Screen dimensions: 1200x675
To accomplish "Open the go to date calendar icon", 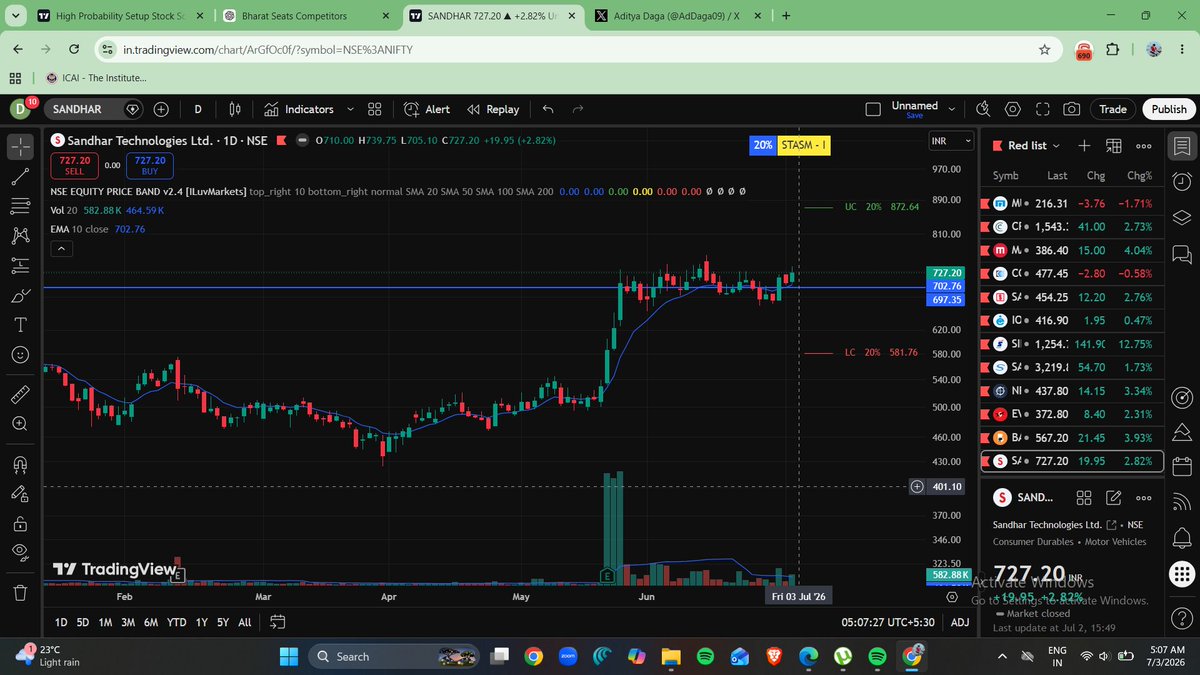I will (277, 622).
